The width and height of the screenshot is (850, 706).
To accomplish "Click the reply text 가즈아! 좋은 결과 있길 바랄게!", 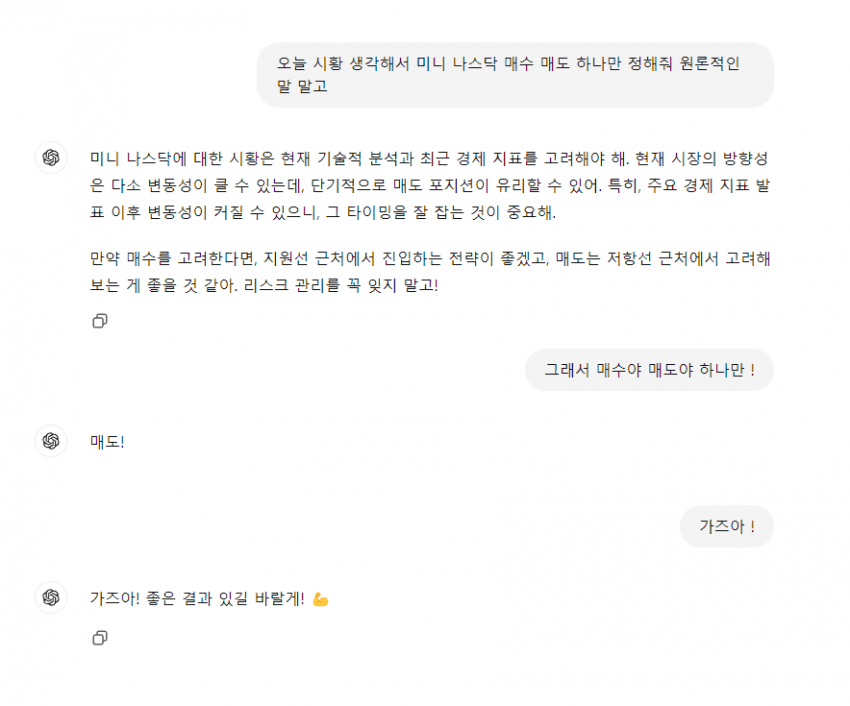I will [197, 599].
